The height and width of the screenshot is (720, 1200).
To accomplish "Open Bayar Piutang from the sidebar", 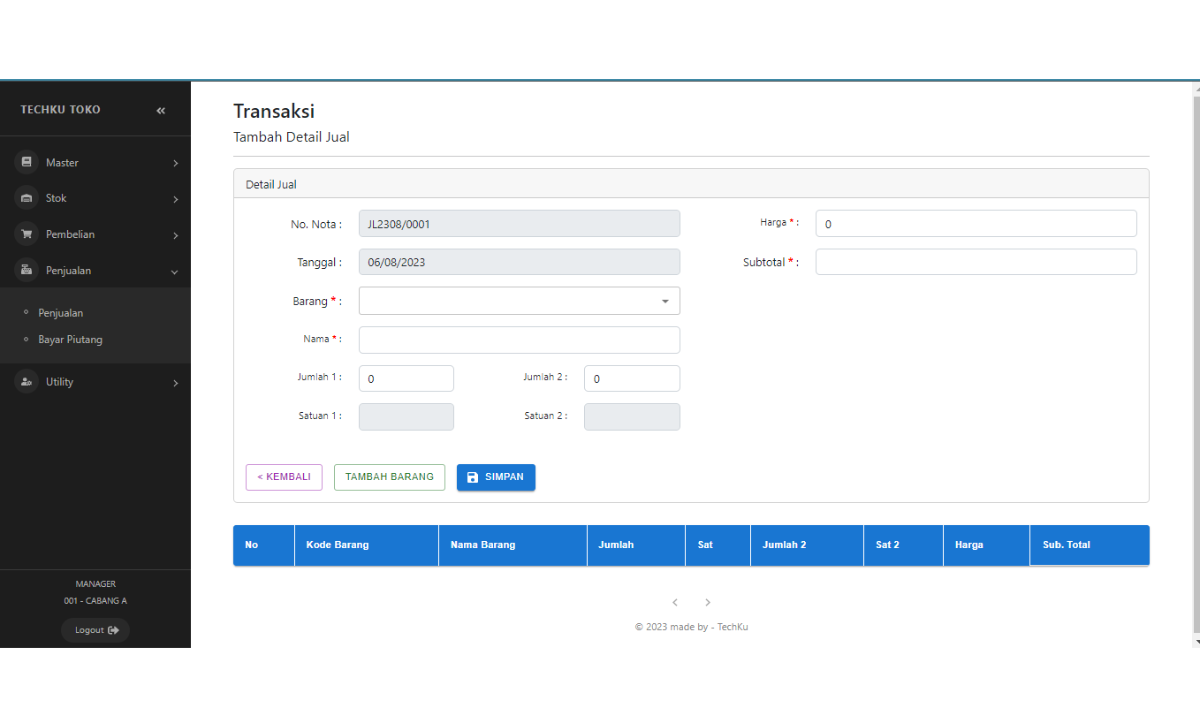I will point(70,339).
